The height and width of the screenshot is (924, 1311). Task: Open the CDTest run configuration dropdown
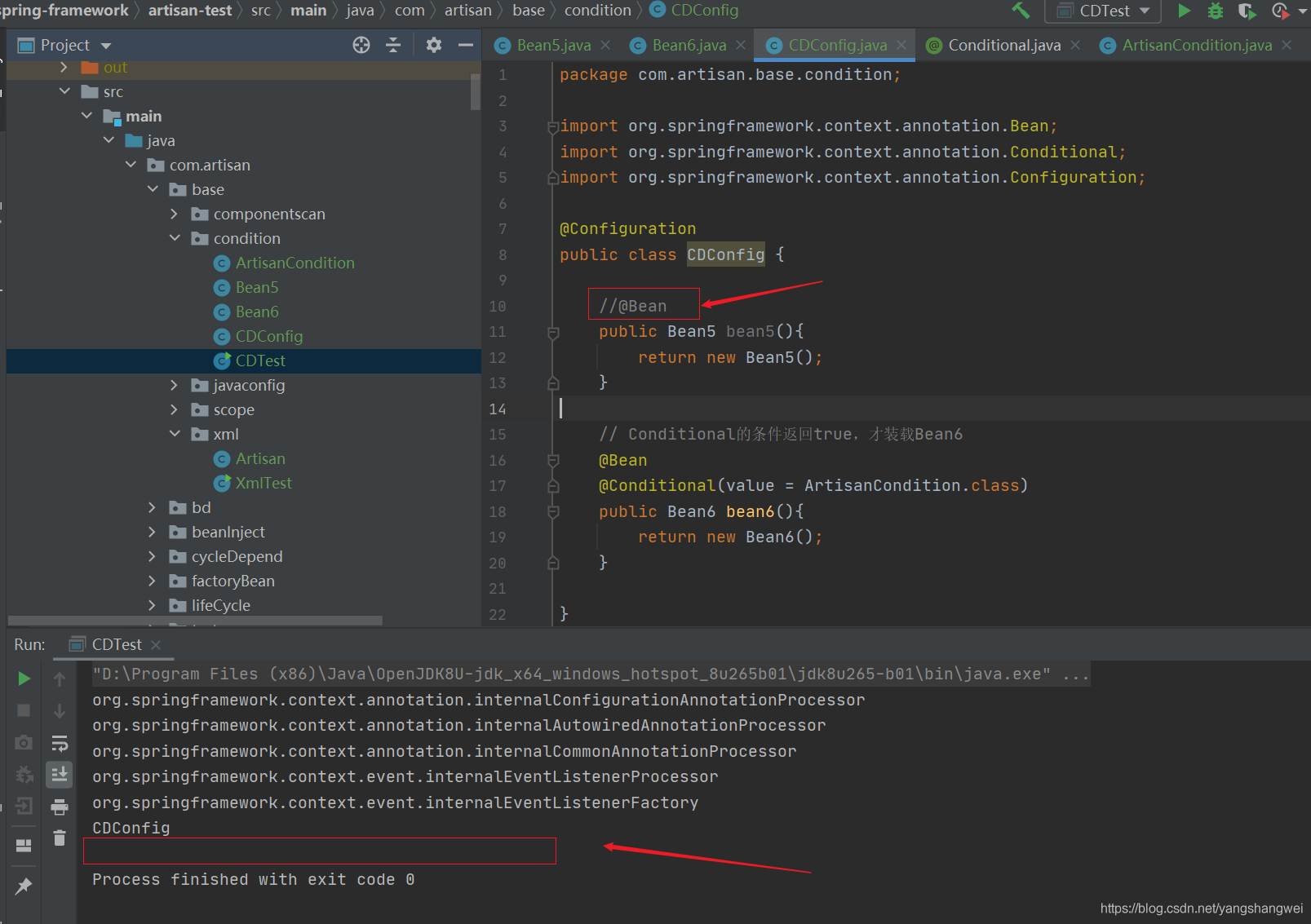[x=1103, y=11]
